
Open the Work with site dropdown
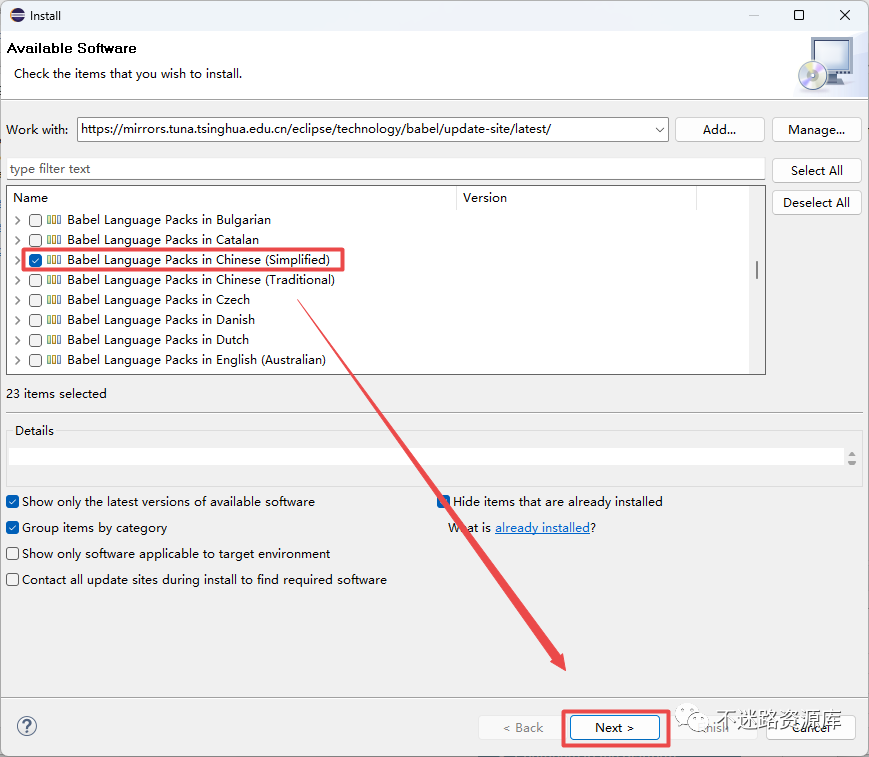click(659, 130)
